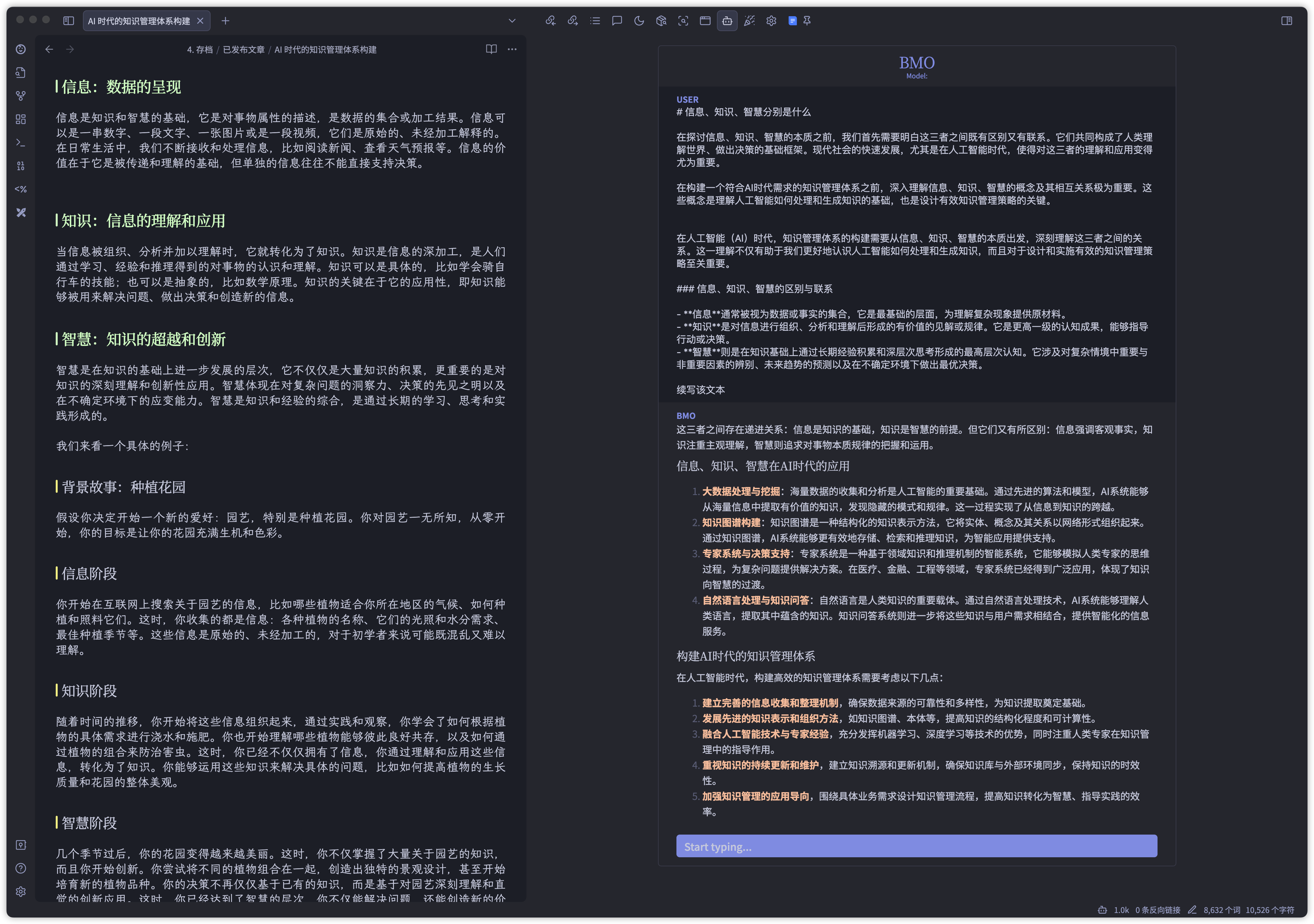The width and height of the screenshot is (1314, 924).
Task: Open the Templater icon in ribbon
Action: click(x=21, y=189)
